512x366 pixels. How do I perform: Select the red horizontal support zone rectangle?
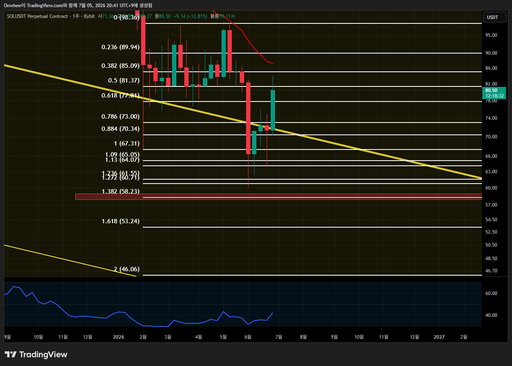click(x=278, y=197)
